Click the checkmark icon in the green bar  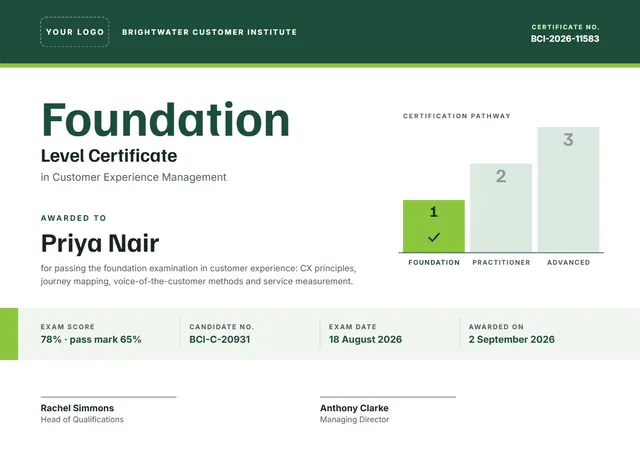(434, 237)
